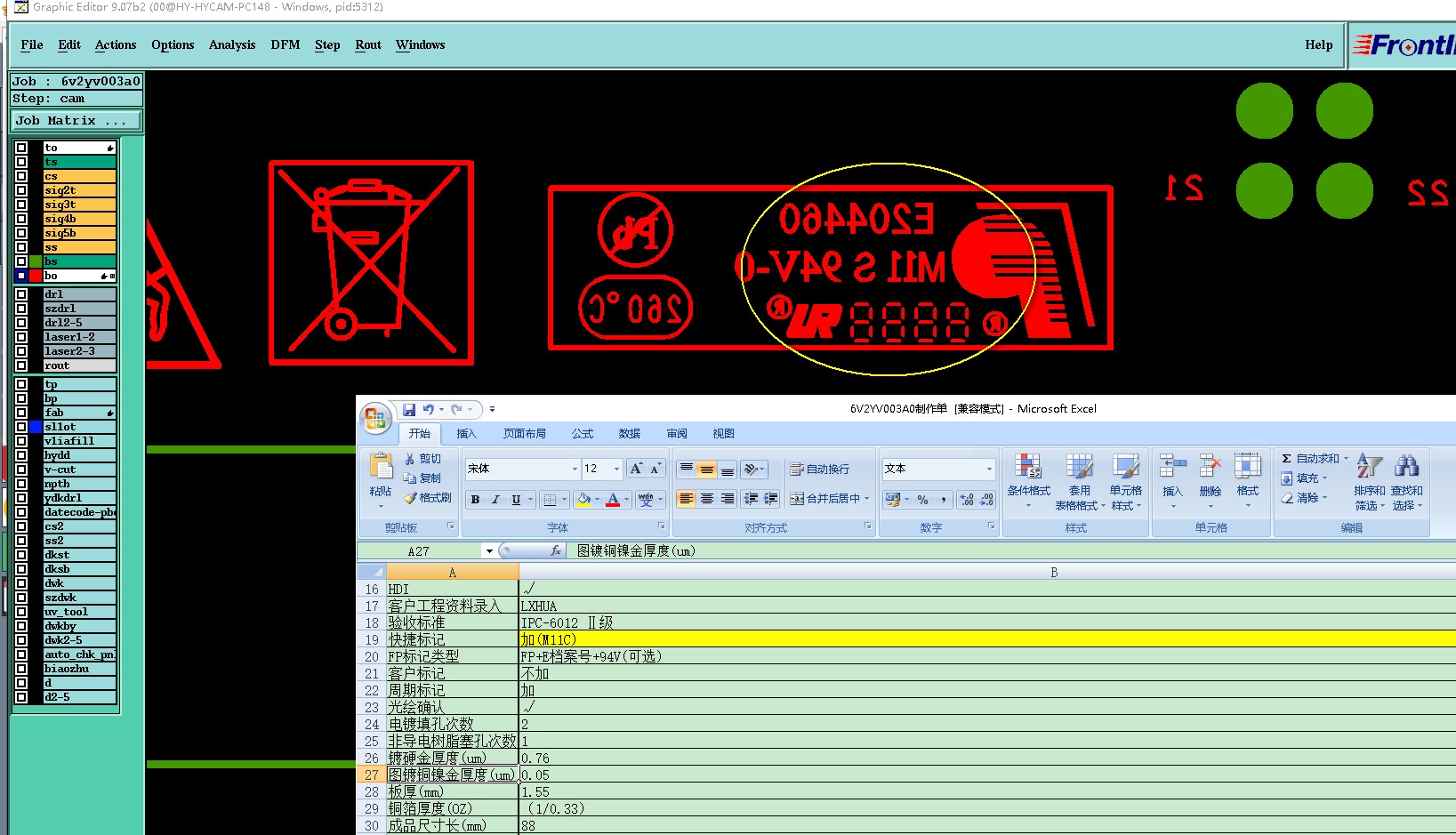
Task: Switch to the 公式 ribbon tab
Action: [x=583, y=434]
